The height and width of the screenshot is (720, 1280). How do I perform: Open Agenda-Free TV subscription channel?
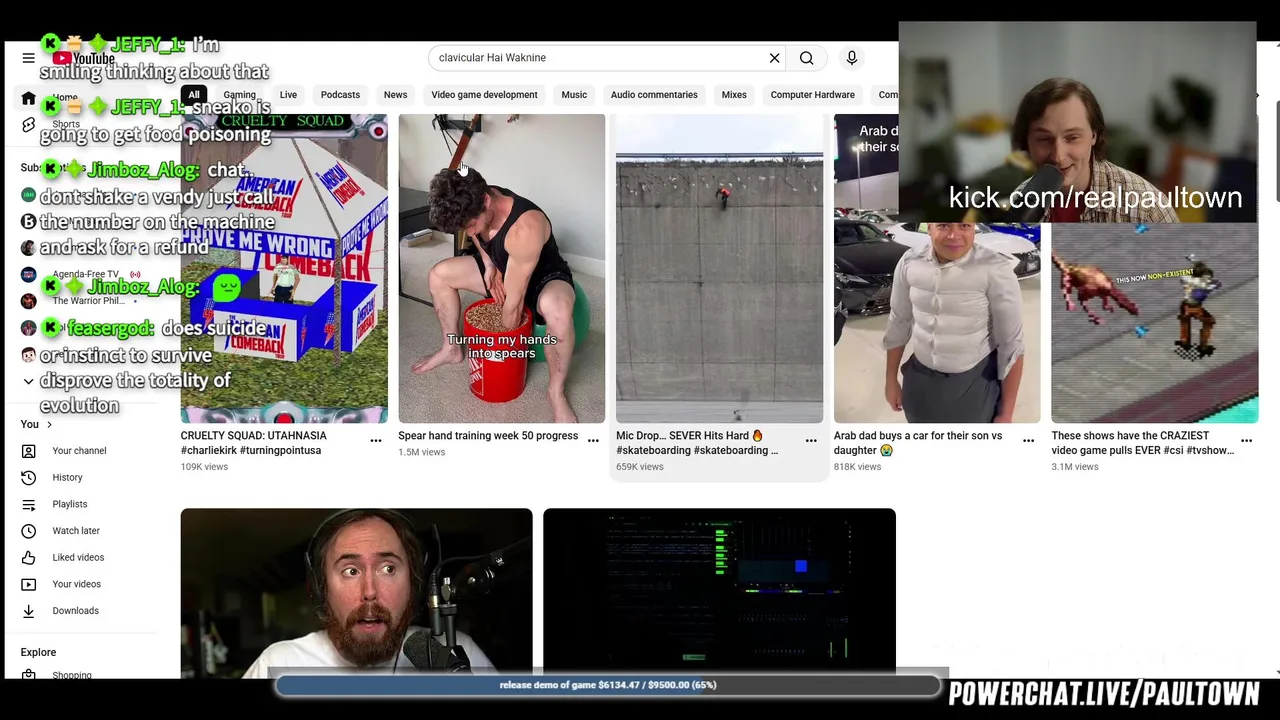tap(85, 274)
